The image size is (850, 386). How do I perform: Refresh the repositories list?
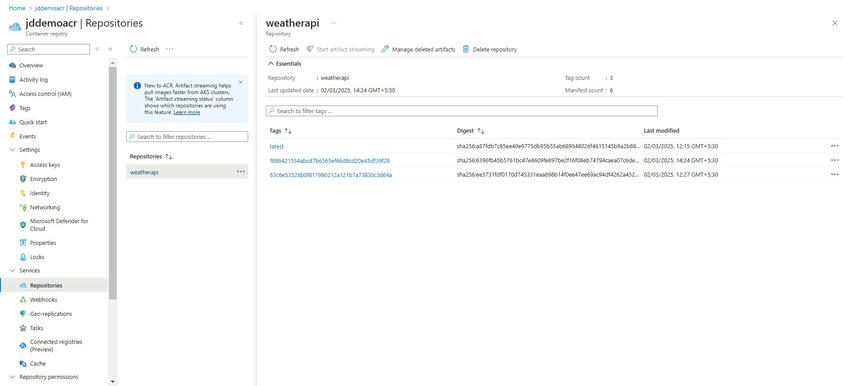[145, 49]
